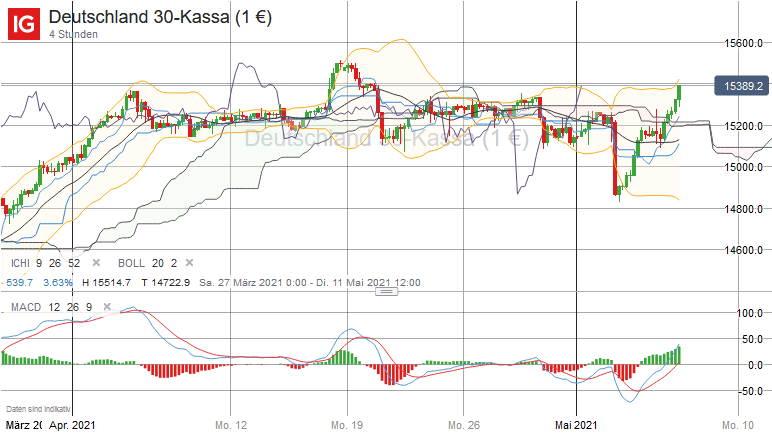Click the MACD -50.0 axis label

(x=750, y=391)
